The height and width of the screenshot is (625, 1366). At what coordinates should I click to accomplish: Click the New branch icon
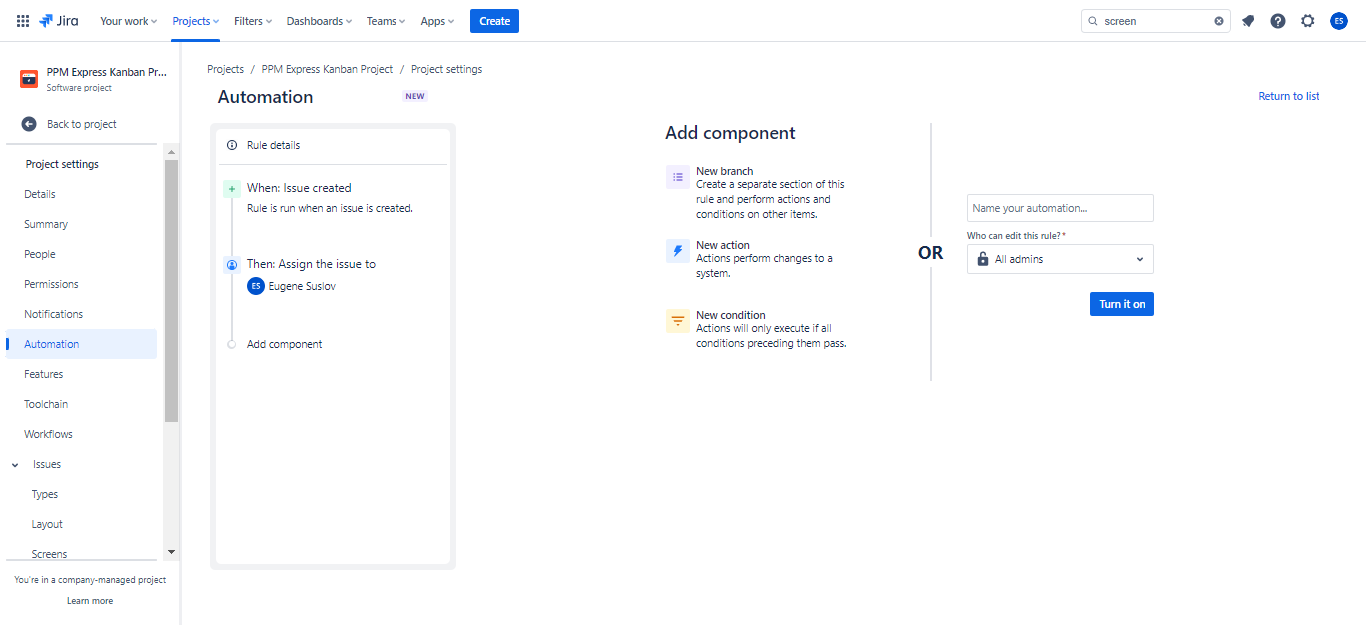(x=678, y=177)
